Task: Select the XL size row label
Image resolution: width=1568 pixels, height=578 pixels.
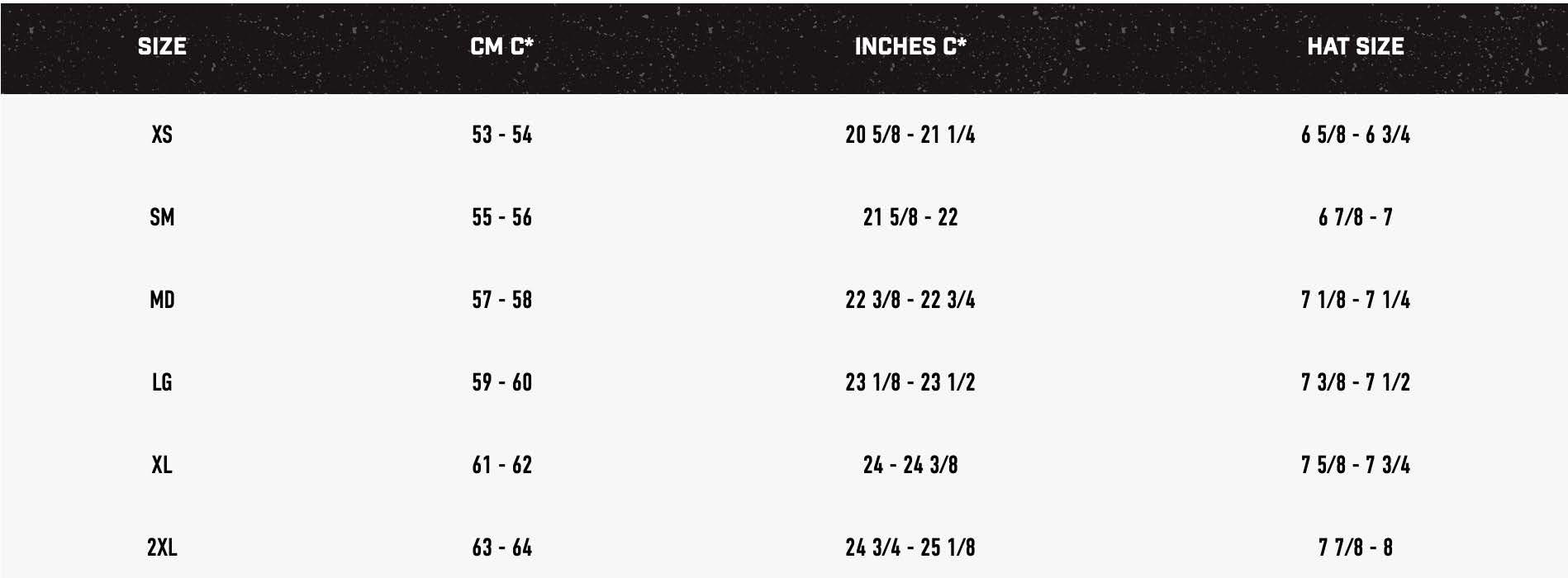Action: [x=162, y=465]
